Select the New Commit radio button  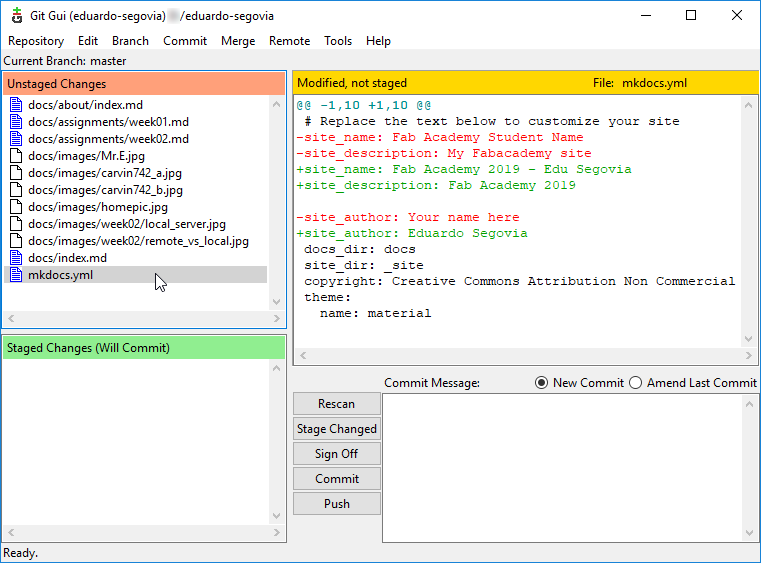click(x=541, y=382)
